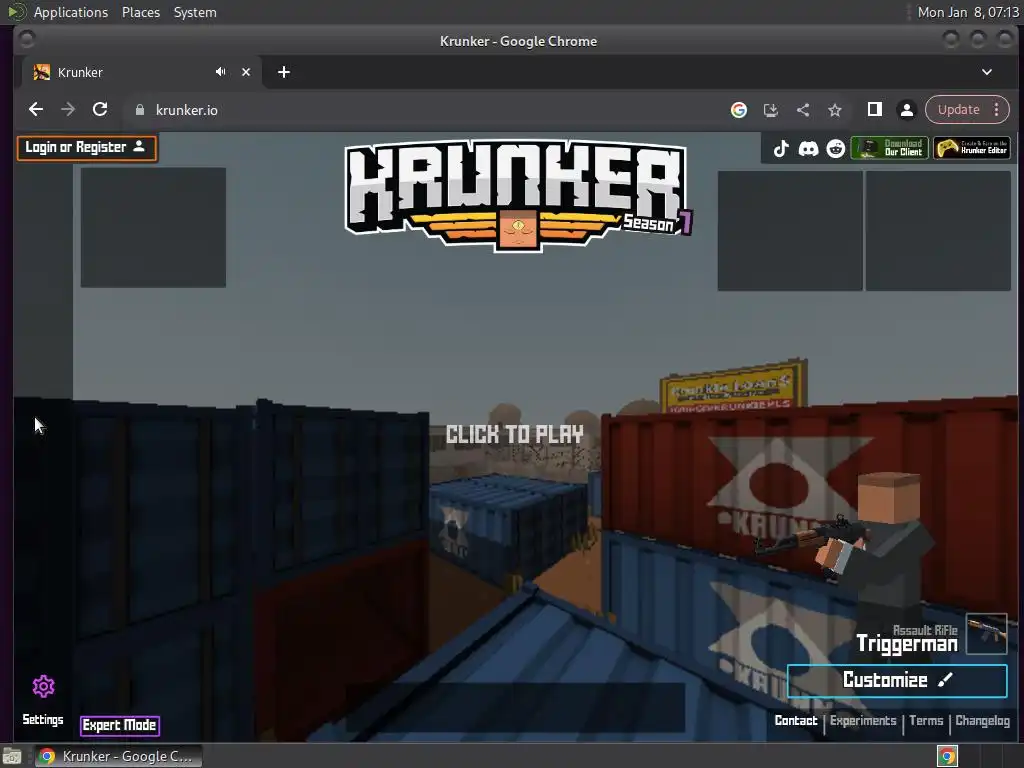
Task: Click the install app icon in the address bar
Action: pyautogui.click(x=771, y=110)
